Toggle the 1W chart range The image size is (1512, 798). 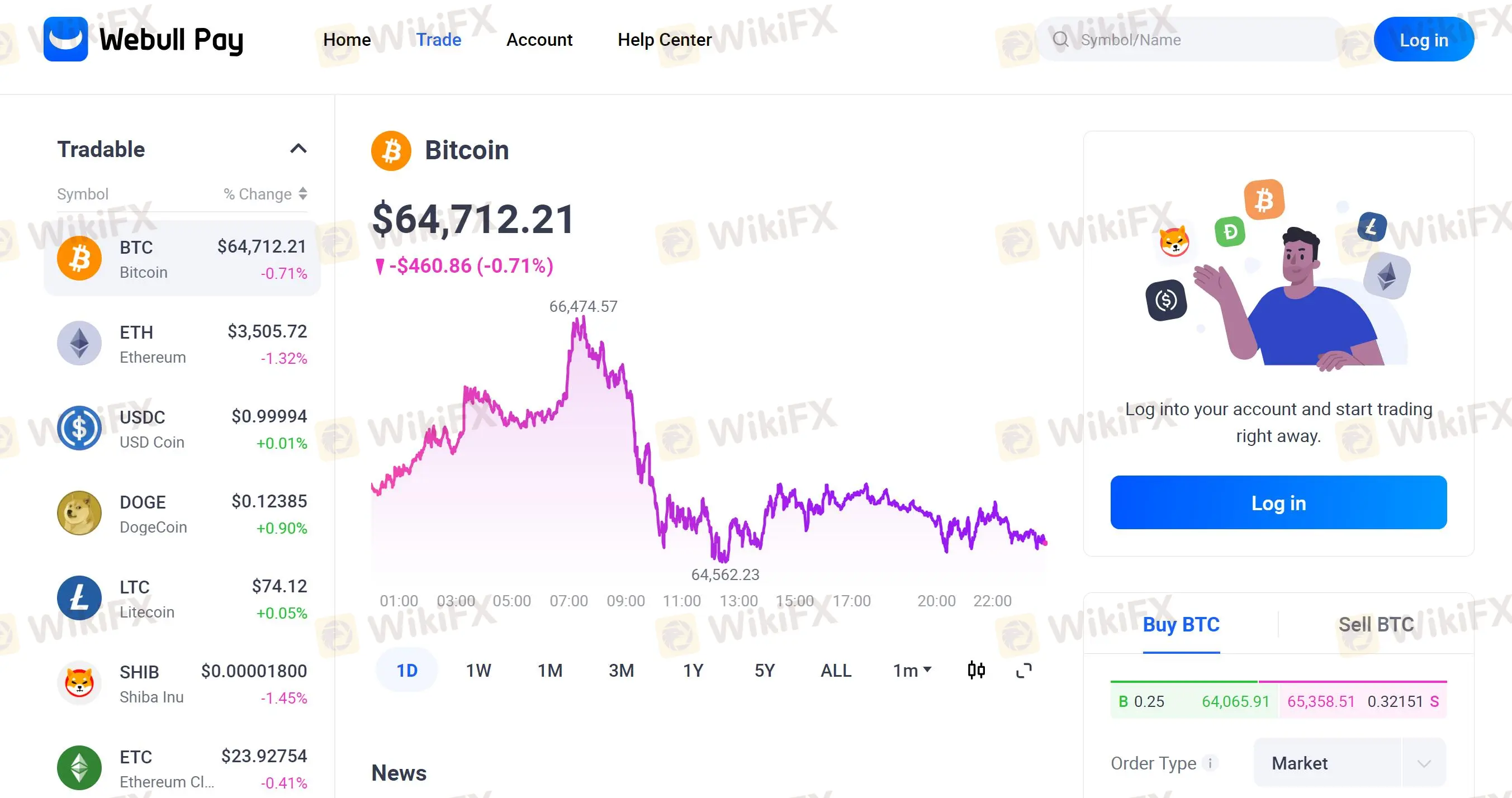(x=478, y=670)
